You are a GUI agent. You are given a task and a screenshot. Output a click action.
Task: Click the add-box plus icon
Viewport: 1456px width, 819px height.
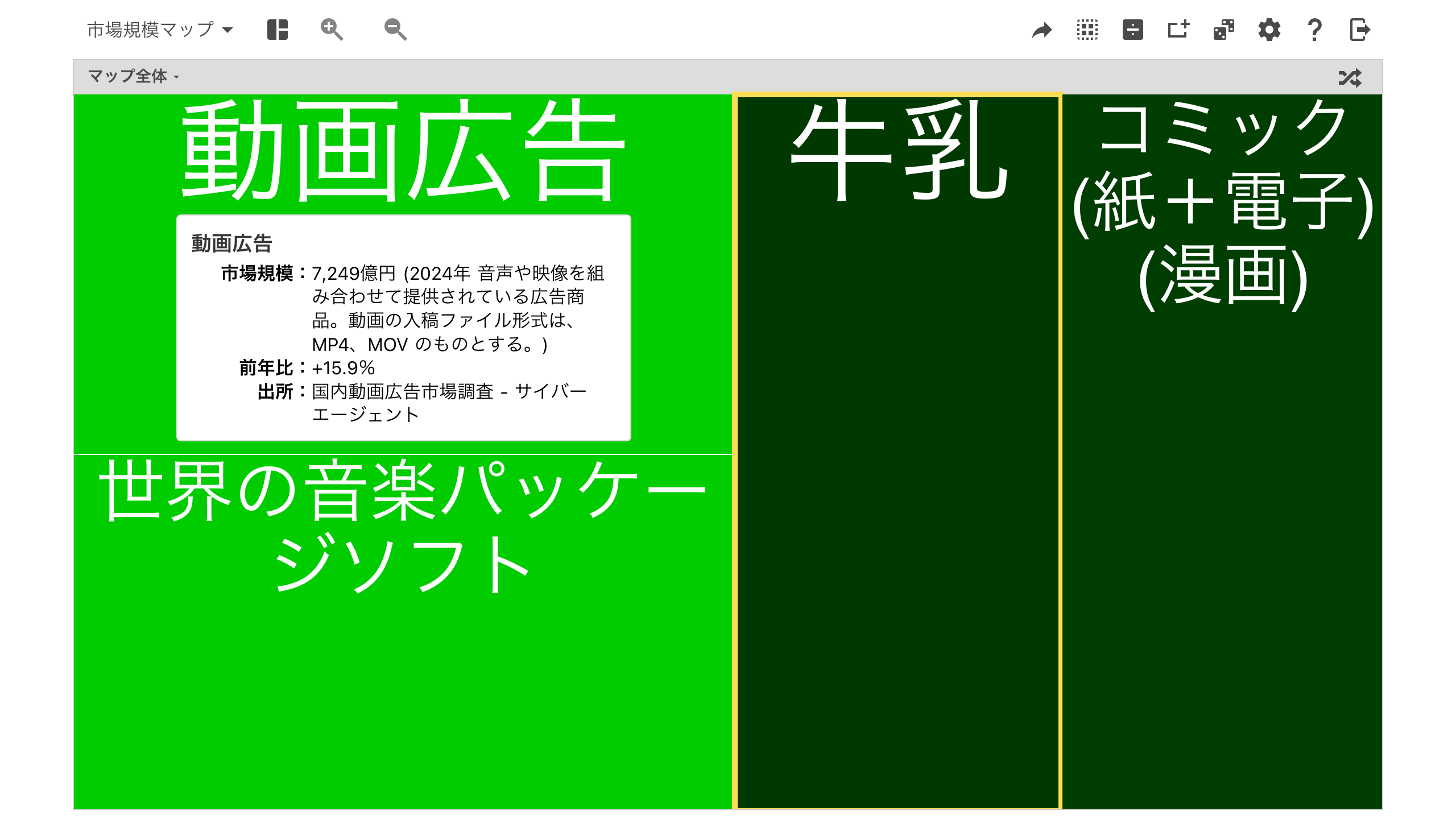(x=1178, y=30)
